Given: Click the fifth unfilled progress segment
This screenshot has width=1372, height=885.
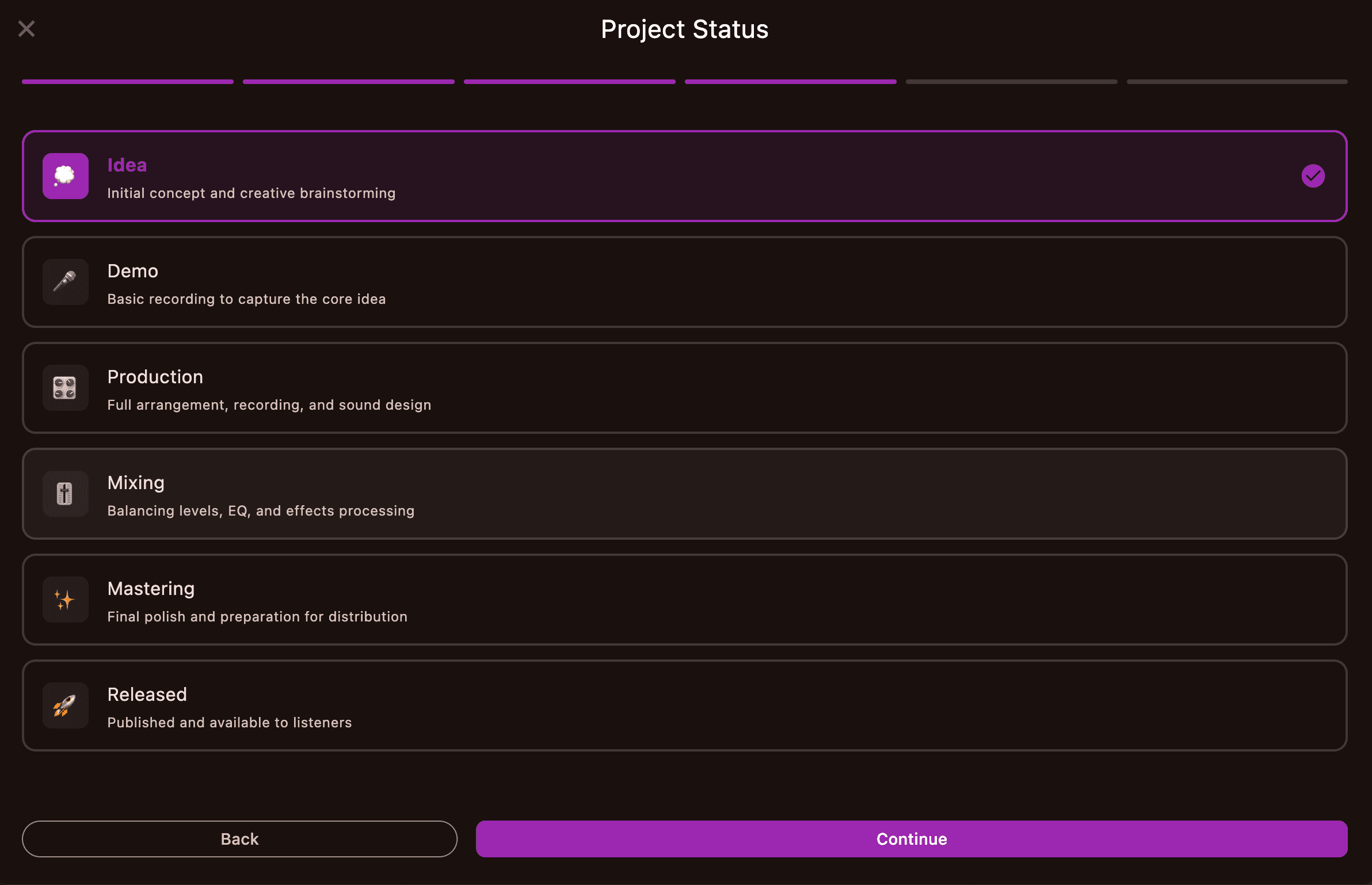Looking at the screenshot, I should [1011, 82].
